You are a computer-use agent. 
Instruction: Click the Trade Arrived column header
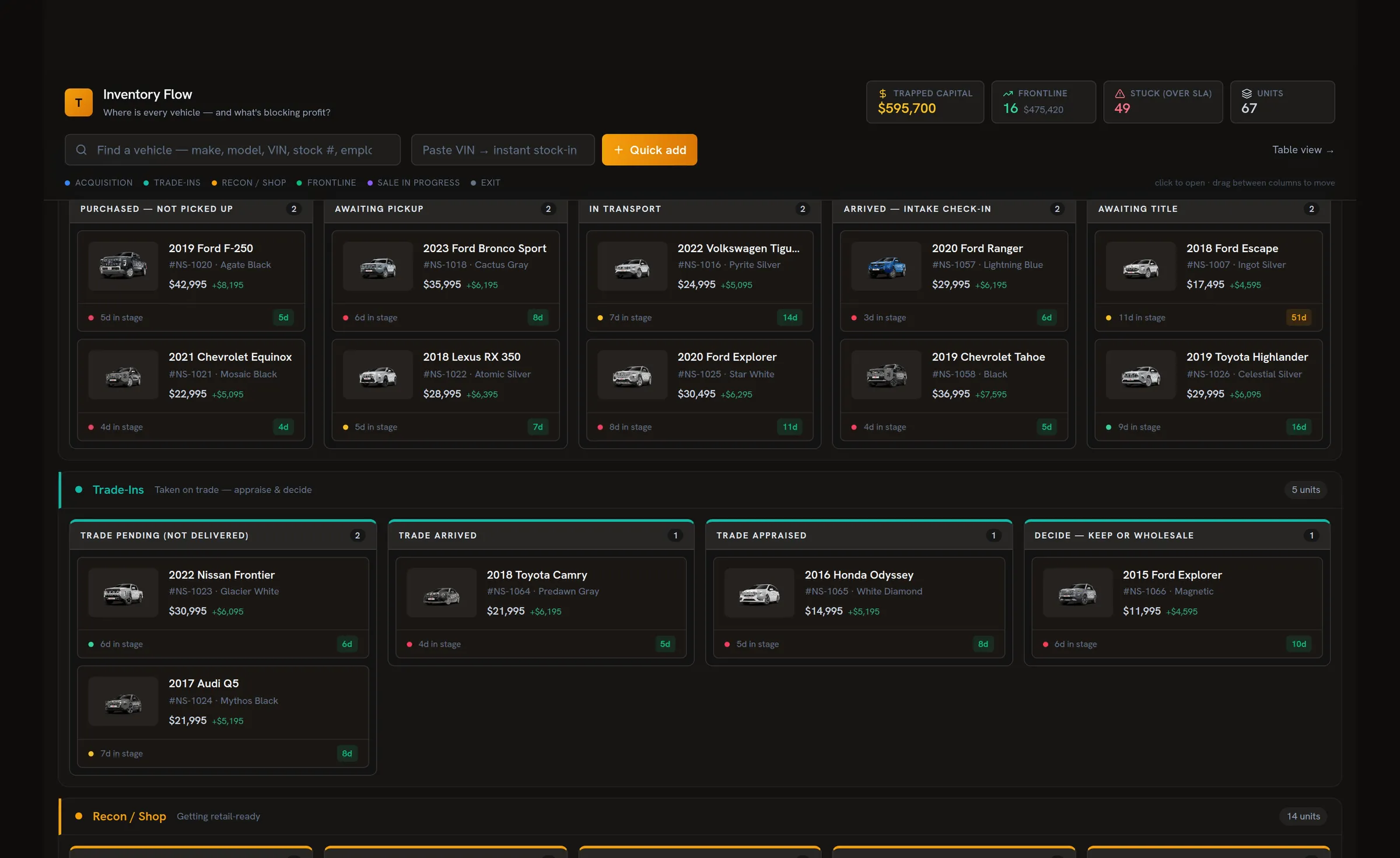point(541,535)
